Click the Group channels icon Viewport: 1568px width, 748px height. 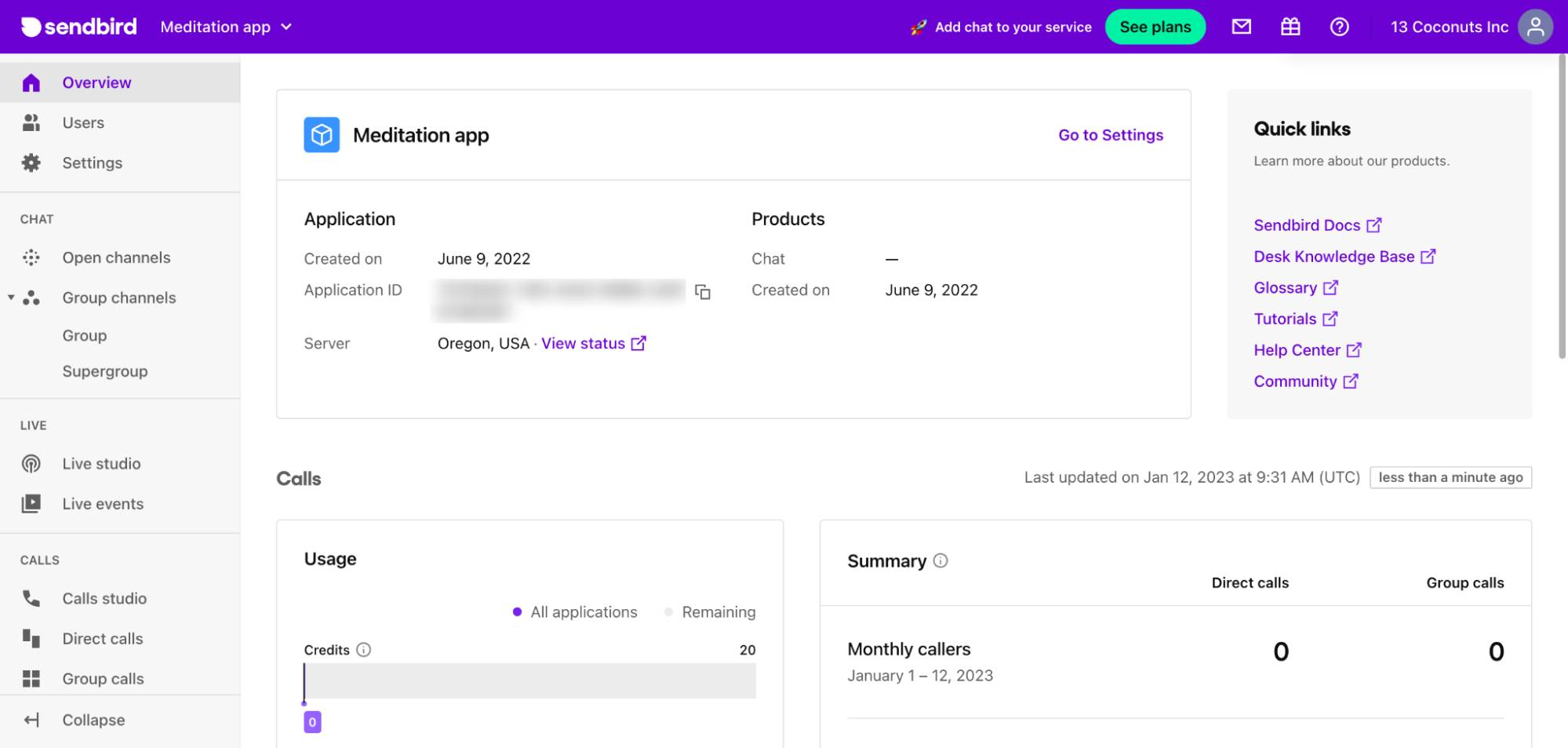[x=31, y=297]
